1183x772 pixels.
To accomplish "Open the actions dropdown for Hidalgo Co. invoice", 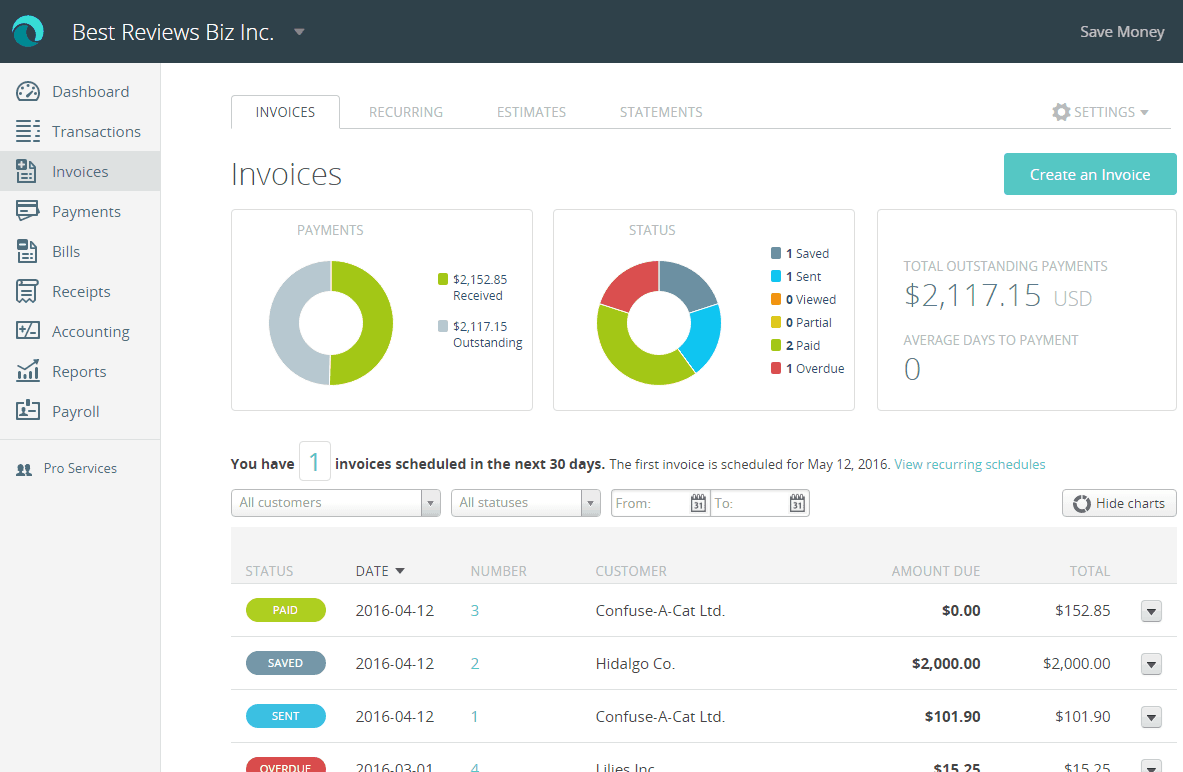I will click(x=1150, y=664).
